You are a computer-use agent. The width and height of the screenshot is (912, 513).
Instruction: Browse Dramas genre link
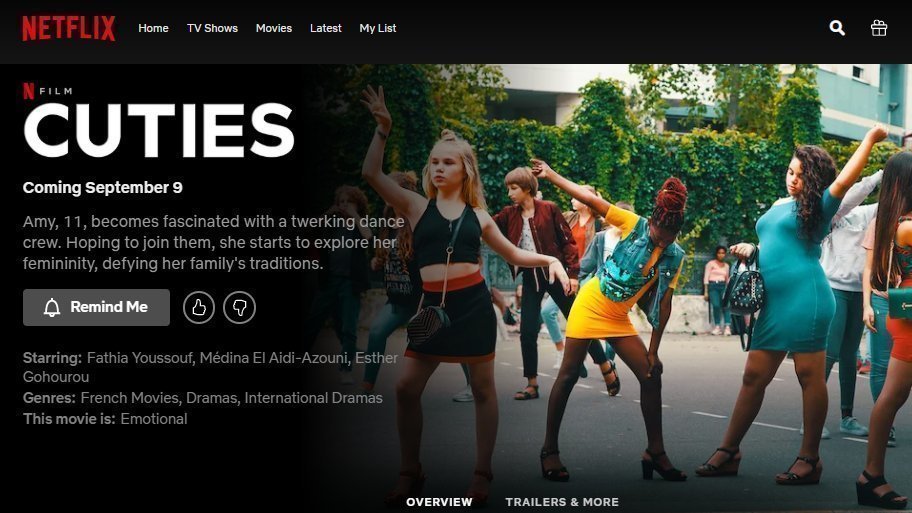pos(212,398)
